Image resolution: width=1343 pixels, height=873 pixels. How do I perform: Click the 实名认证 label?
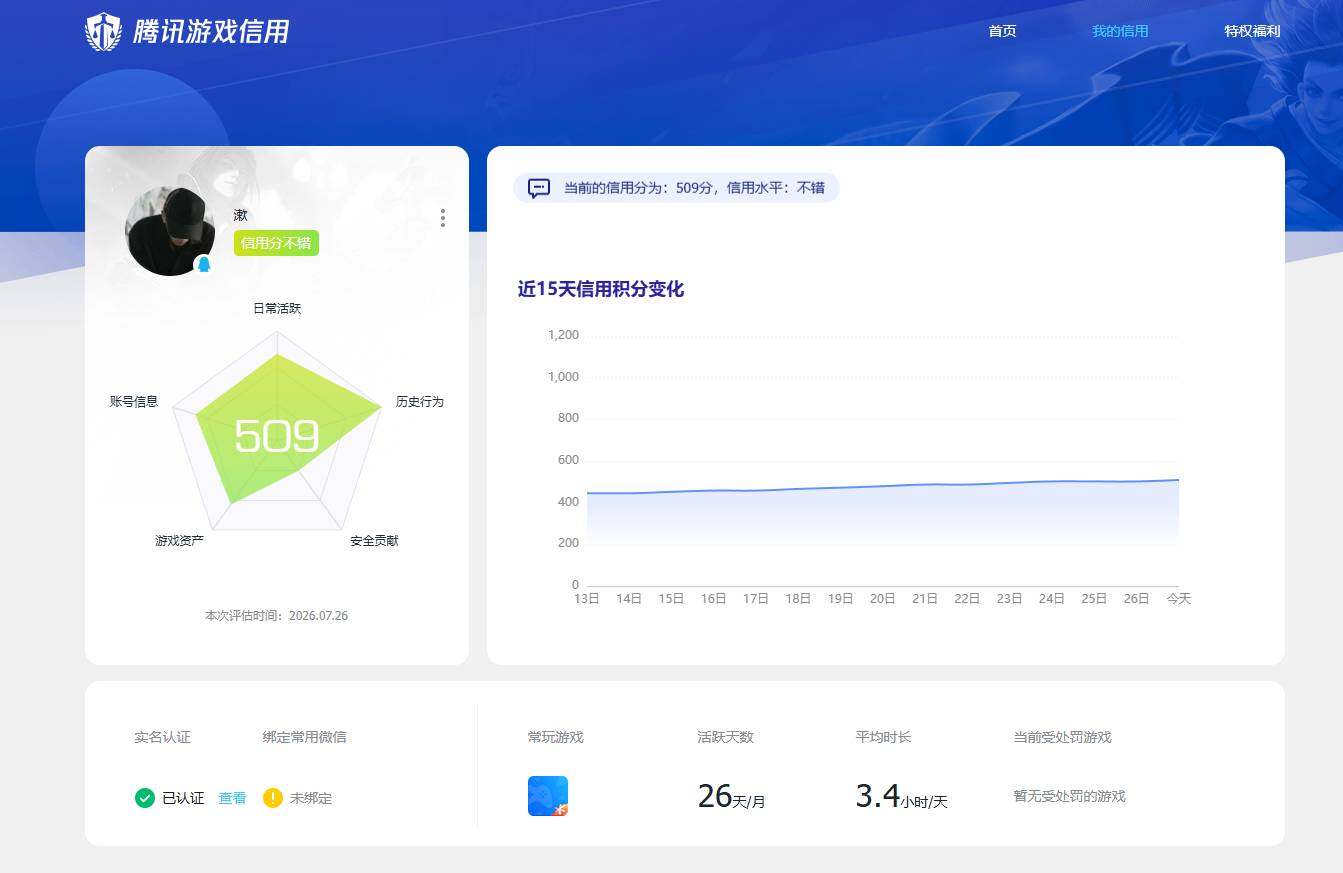[x=162, y=737]
